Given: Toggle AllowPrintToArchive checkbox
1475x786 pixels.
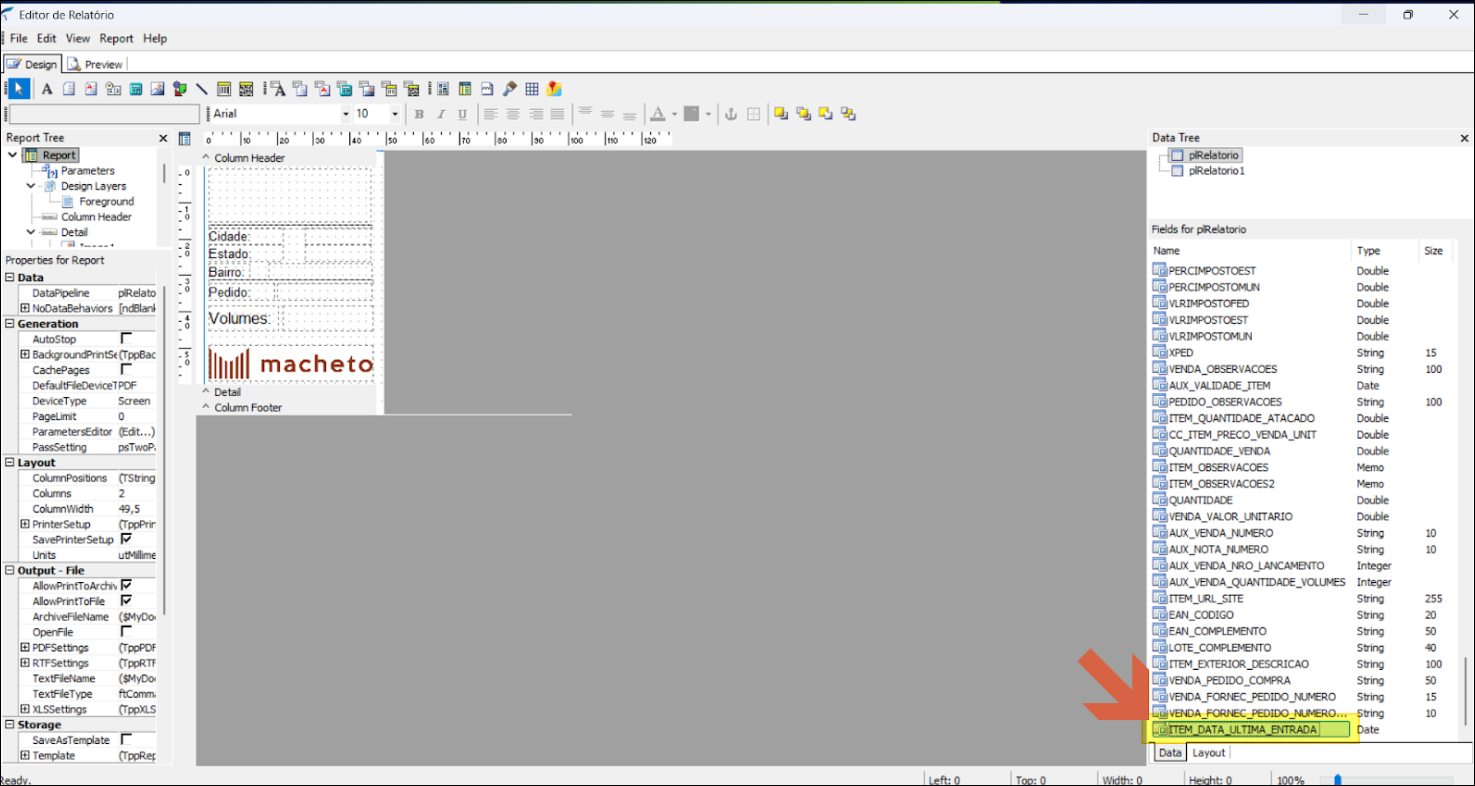Looking at the screenshot, I should (126, 585).
